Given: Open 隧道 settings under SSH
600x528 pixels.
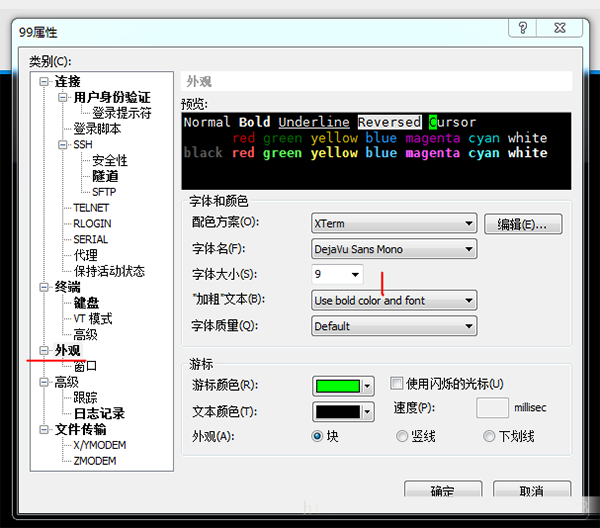Looking at the screenshot, I should (x=106, y=176).
